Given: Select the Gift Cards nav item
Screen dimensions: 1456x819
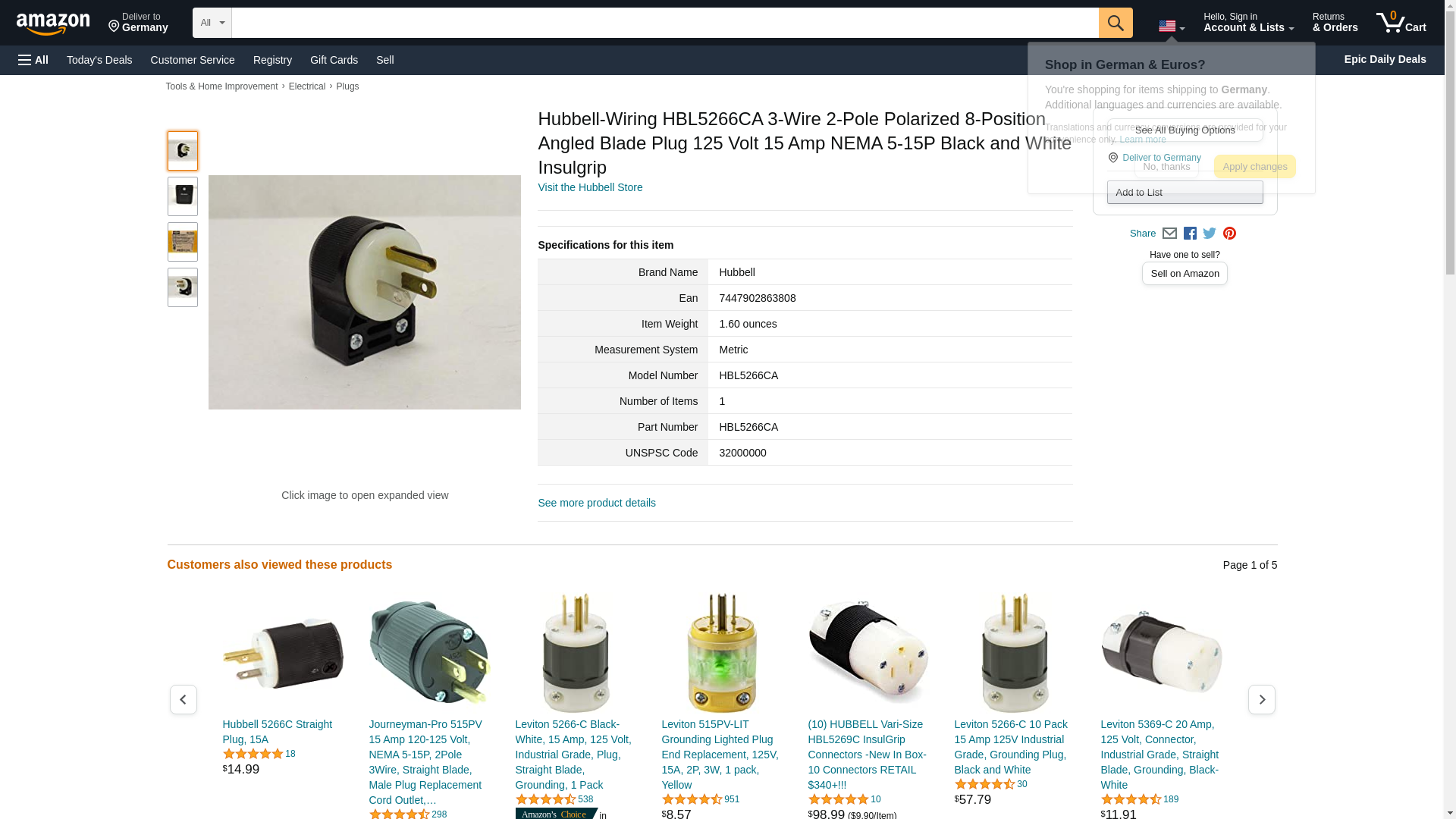Looking at the screenshot, I should (334, 60).
